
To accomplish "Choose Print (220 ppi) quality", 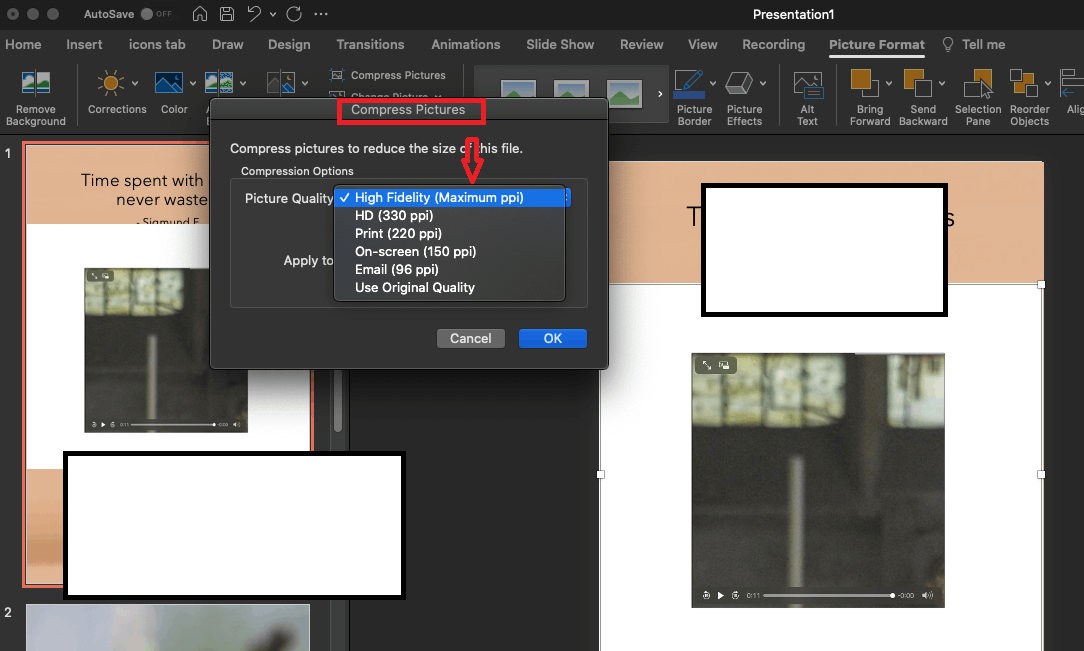I will pos(449,234).
